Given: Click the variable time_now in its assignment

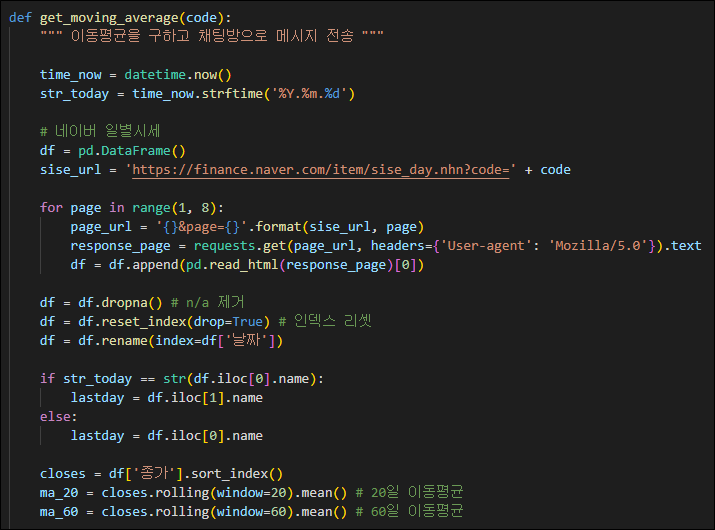Looking at the screenshot, I should click(x=71, y=75).
